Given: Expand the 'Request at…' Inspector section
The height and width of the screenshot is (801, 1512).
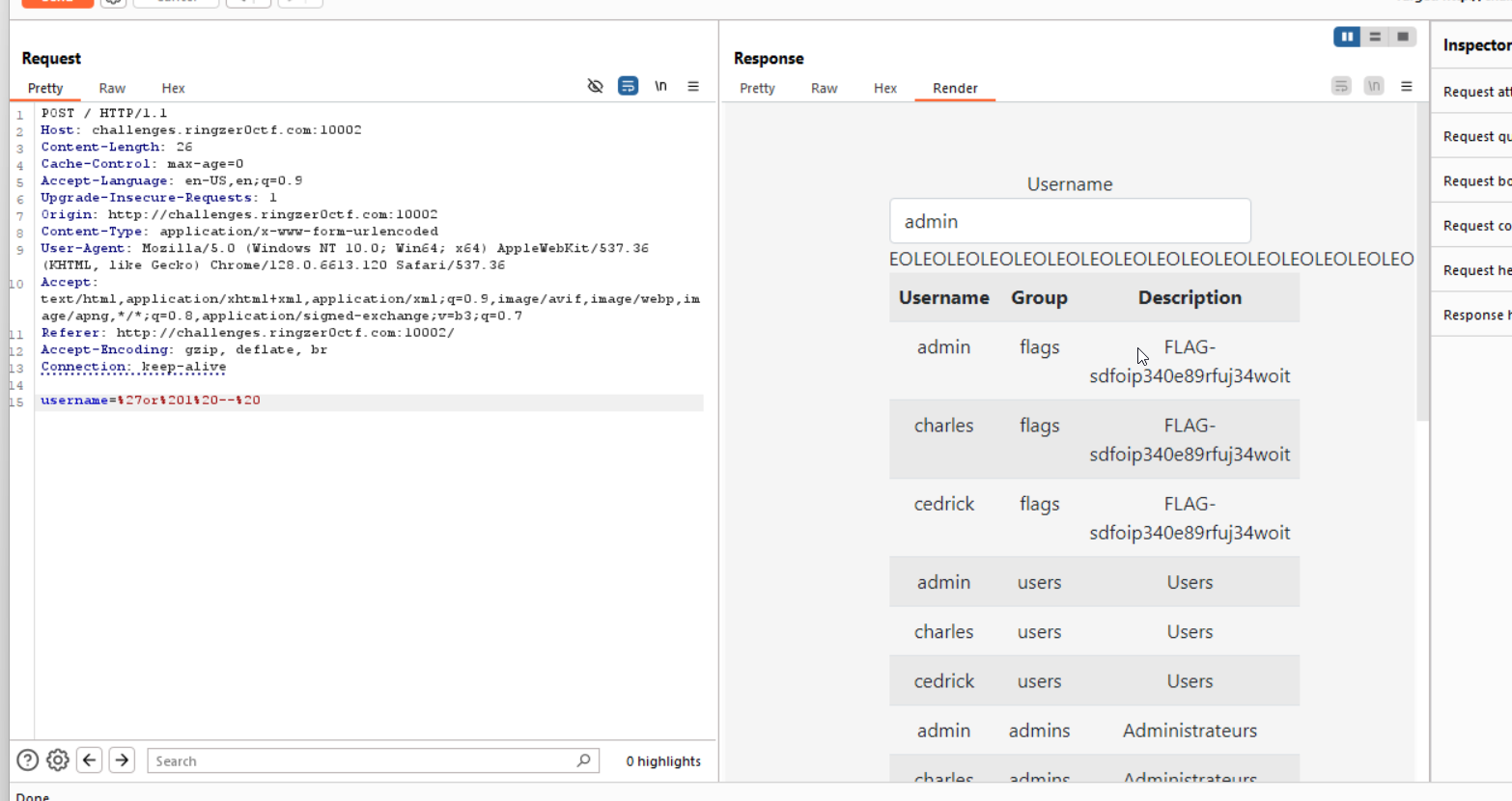Looking at the screenshot, I should point(1471,92).
